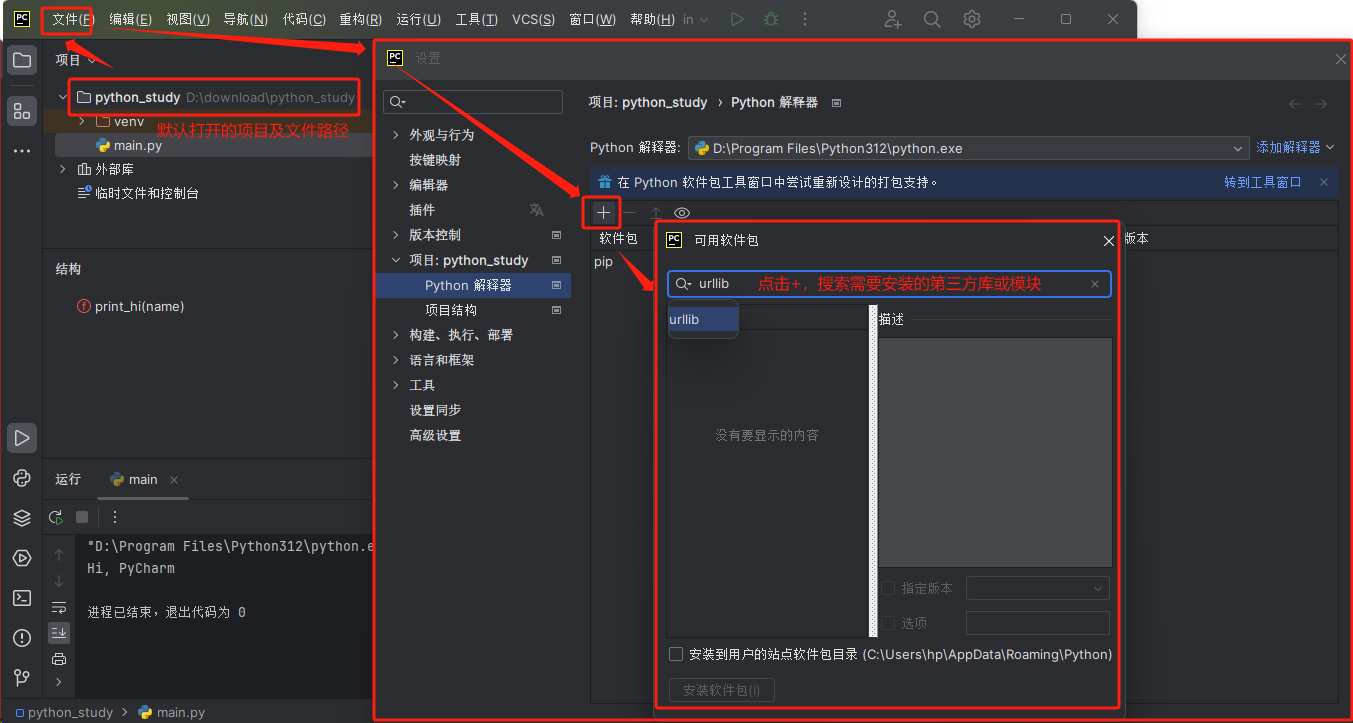Viewport: 1353px width, 723px height.
Task: Open the 添加解释器 dropdown
Action: point(1295,147)
